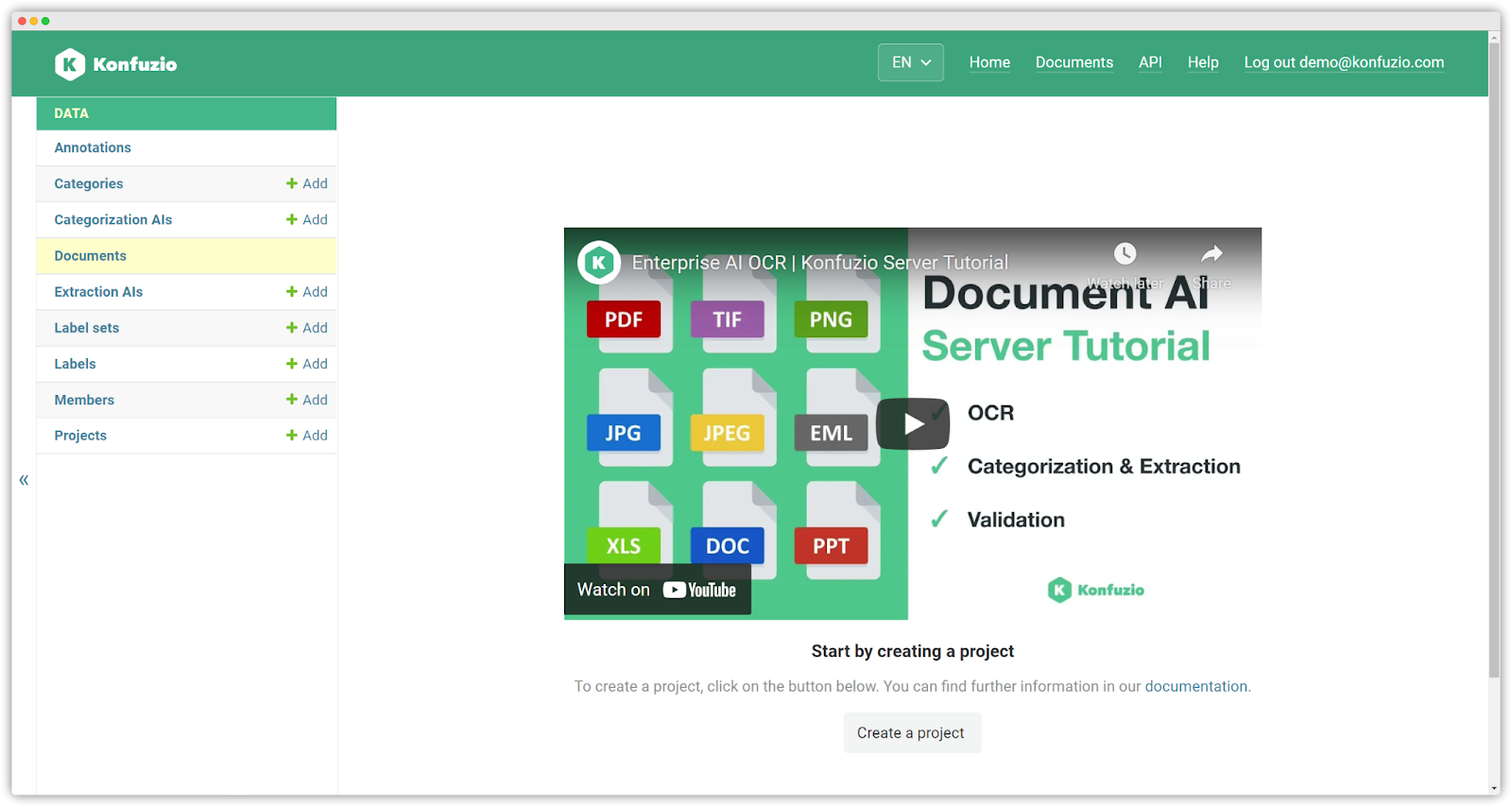Play the Konfuzio tutorial video
This screenshot has height=807, width=1512.
913,424
